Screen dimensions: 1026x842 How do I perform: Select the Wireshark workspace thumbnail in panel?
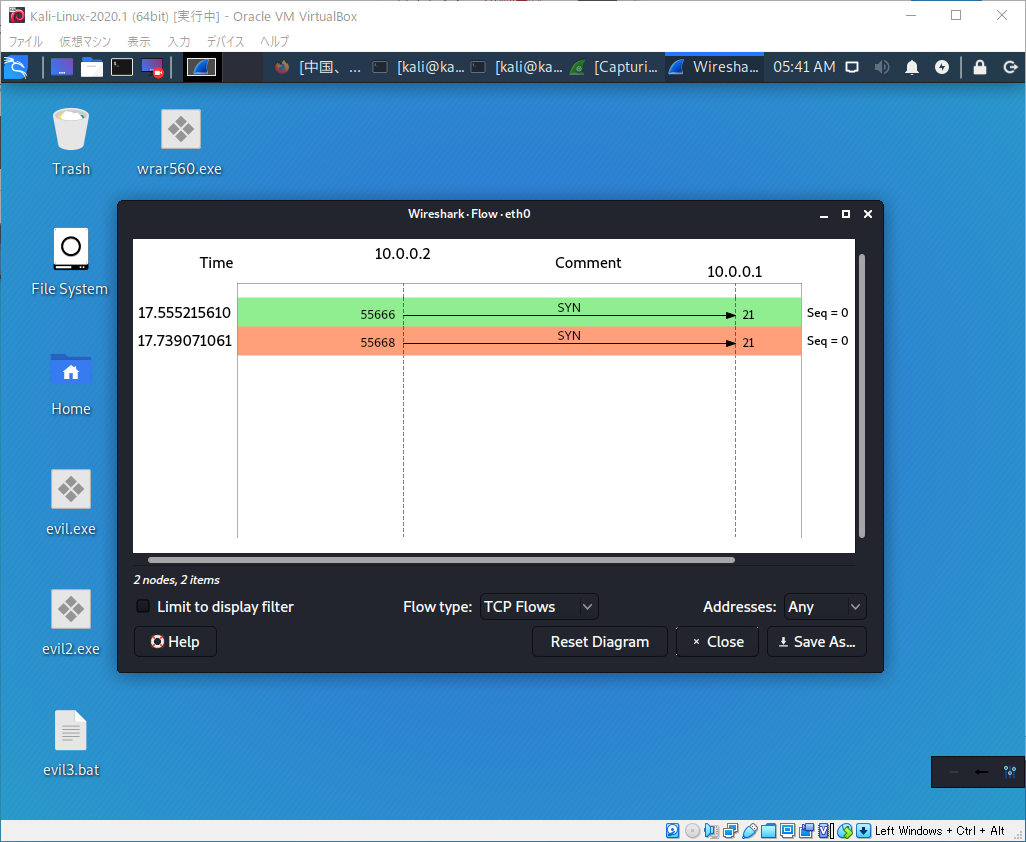[x=201, y=67]
